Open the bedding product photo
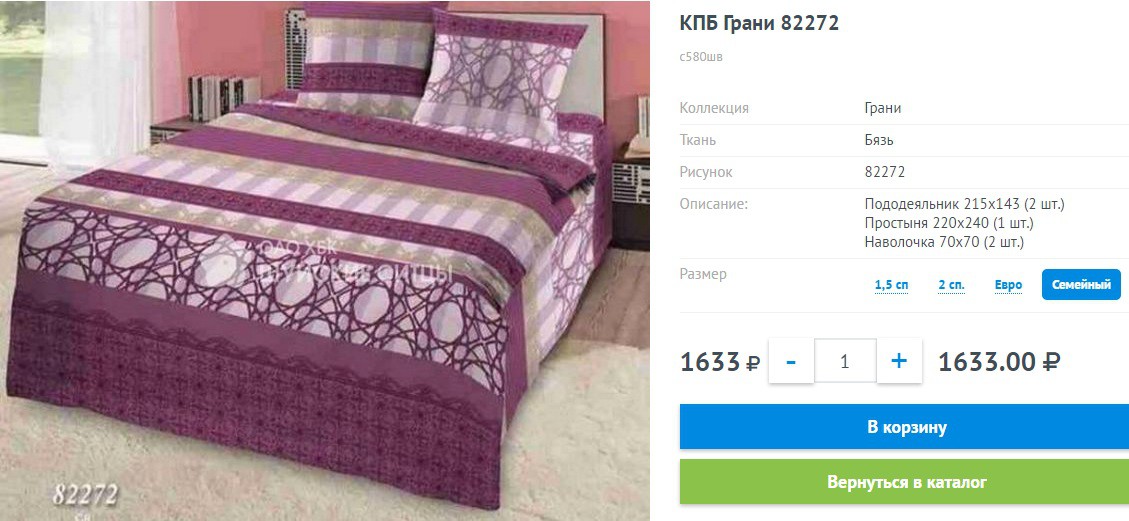This screenshot has width=1129, height=521. click(x=325, y=260)
